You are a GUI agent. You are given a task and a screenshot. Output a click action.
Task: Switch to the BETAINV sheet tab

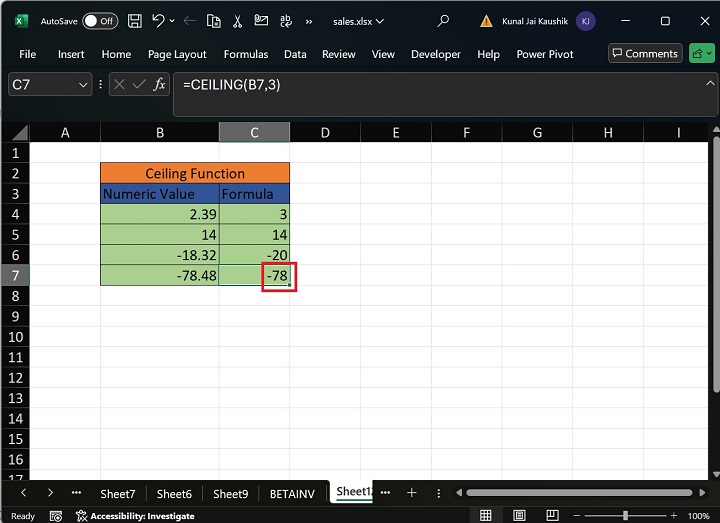coord(292,494)
